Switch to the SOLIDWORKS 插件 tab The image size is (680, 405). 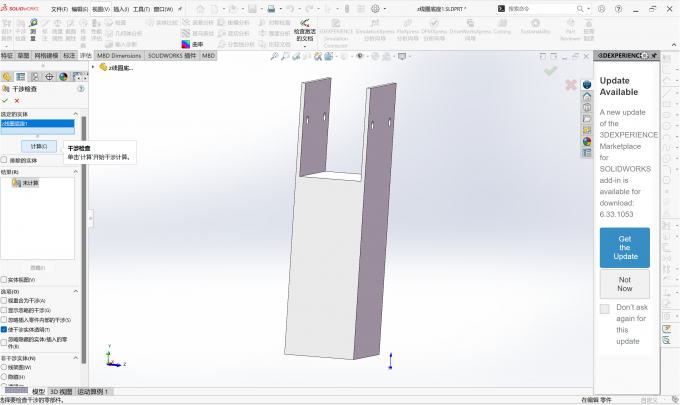coord(172,56)
